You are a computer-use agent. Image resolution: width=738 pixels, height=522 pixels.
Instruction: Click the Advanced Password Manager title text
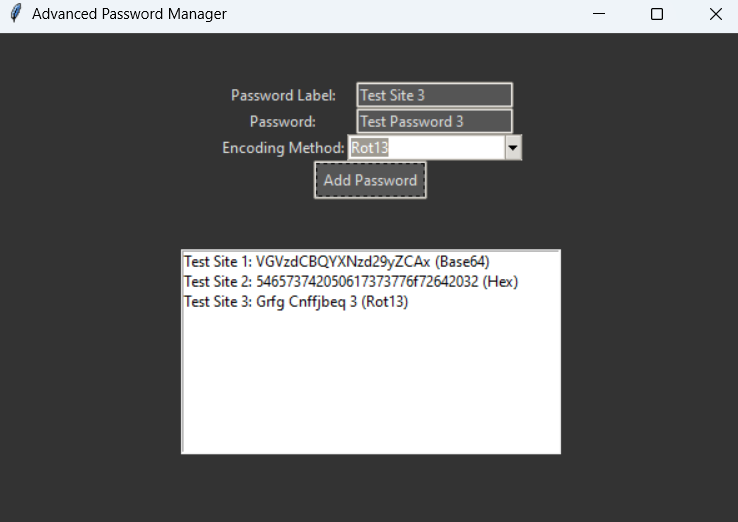(x=129, y=14)
